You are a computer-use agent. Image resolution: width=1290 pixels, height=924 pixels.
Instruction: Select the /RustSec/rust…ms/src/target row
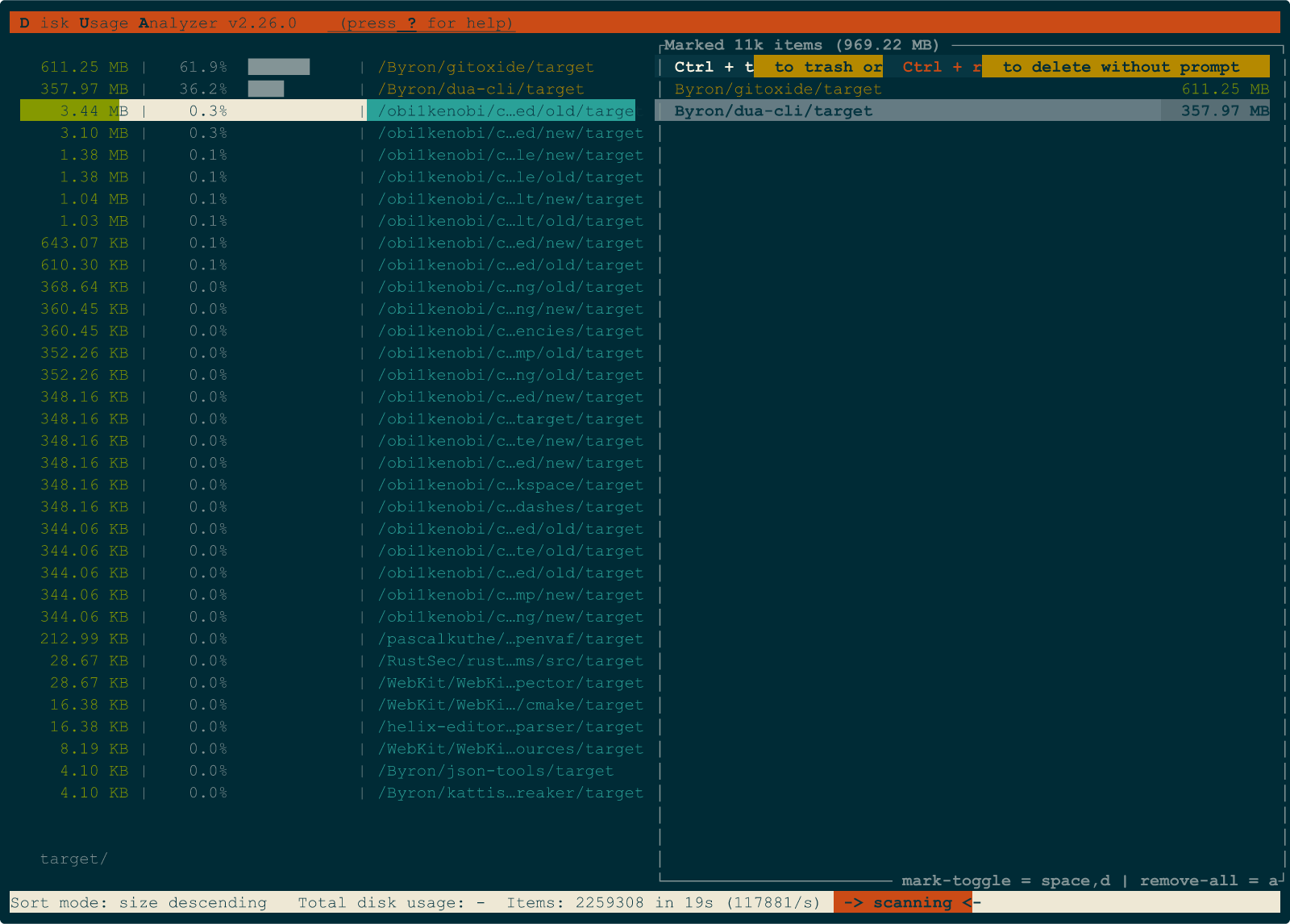(x=510, y=660)
